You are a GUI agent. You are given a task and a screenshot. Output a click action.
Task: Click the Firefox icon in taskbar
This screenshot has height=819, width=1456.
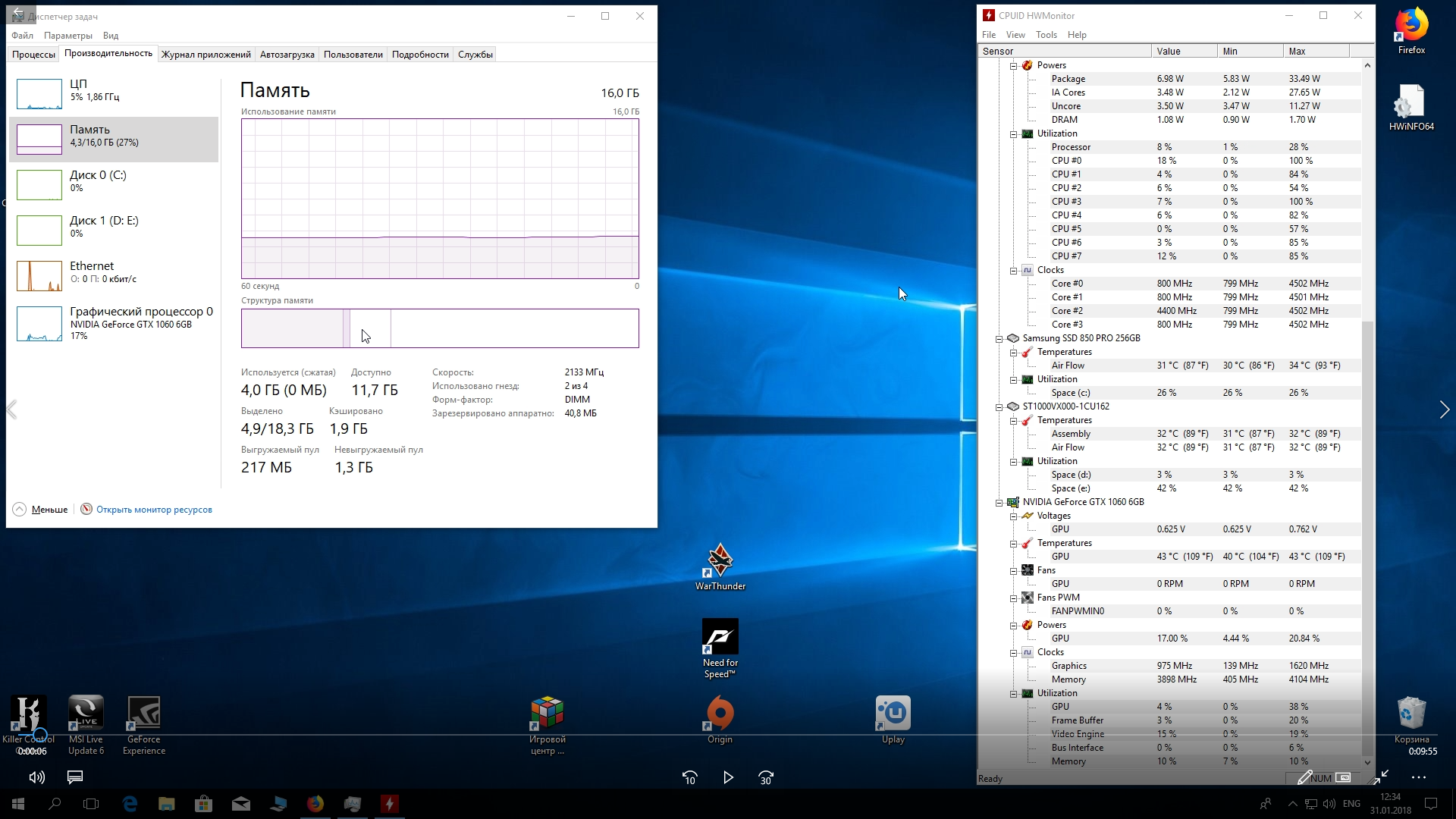tap(315, 804)
